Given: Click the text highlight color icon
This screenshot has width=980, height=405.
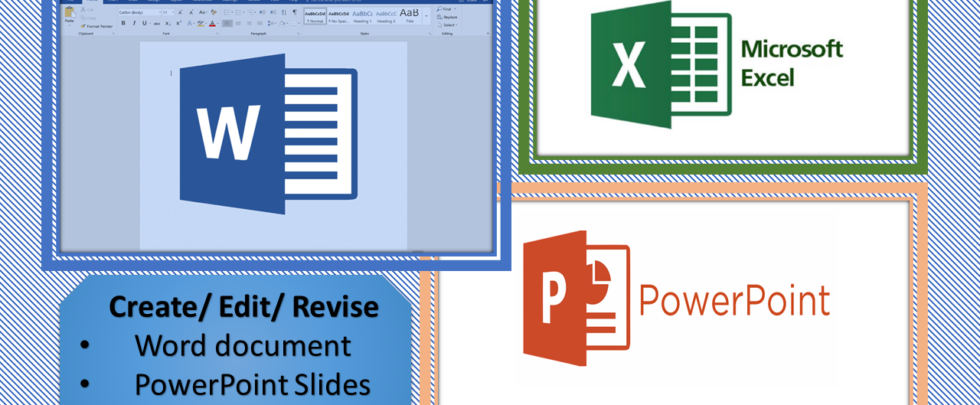Looking at the screenshot, I should coord(199,23).
